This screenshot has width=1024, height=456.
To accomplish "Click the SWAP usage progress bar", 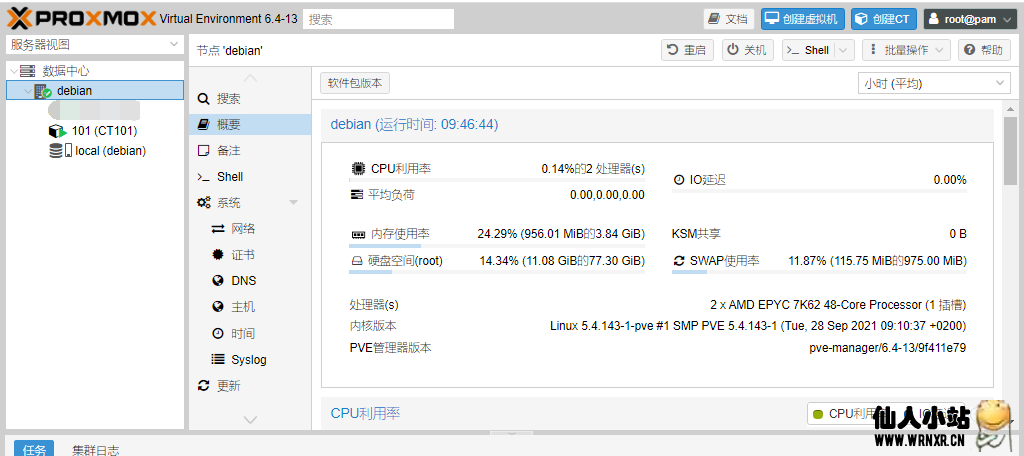I will [819, 271].
